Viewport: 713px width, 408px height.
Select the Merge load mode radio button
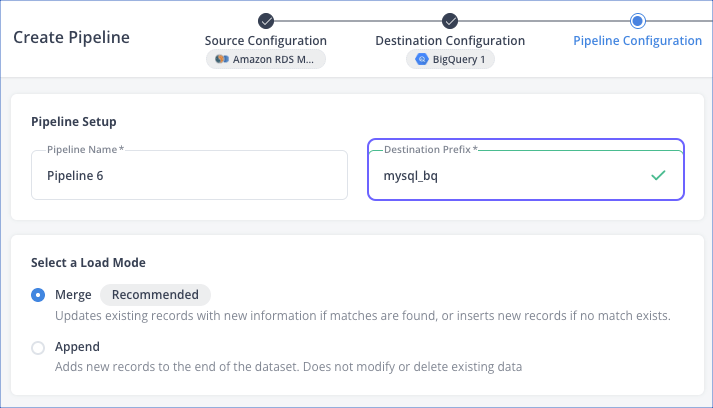tap(38, 295)
